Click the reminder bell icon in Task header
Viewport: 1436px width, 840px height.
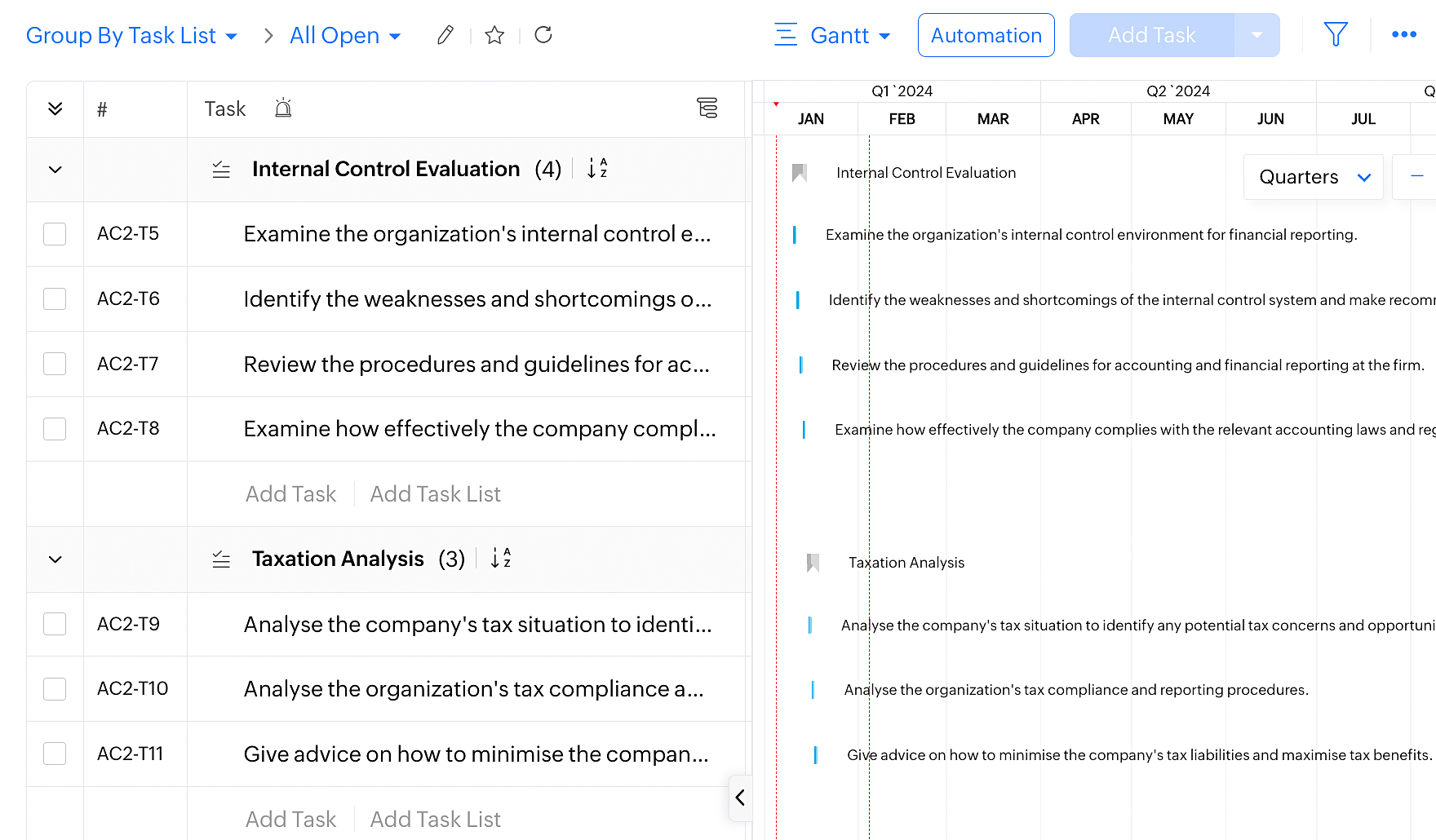coord(283,108)
